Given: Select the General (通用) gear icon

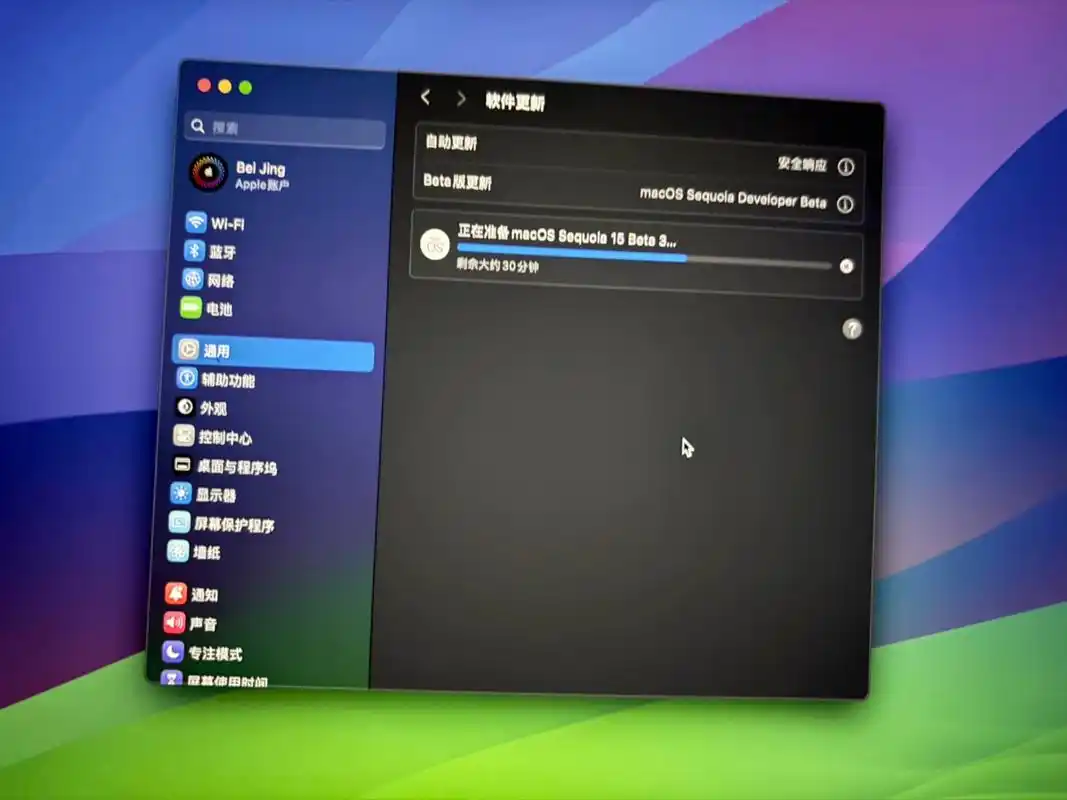Looking at the screenshot, I should [188, 350].
